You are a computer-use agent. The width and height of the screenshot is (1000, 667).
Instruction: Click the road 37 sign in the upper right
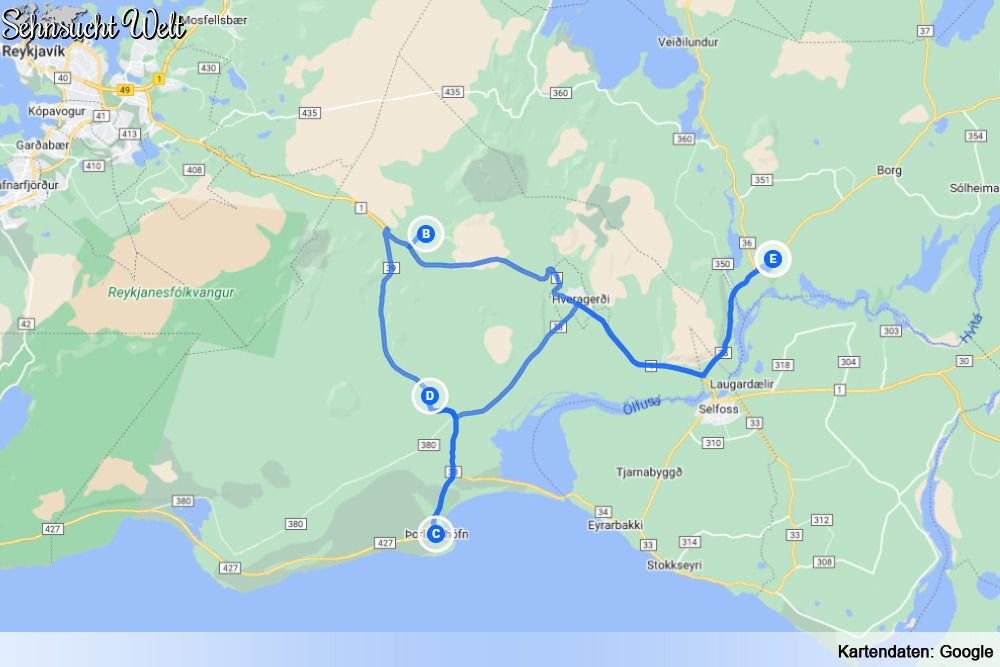(925, 31)
